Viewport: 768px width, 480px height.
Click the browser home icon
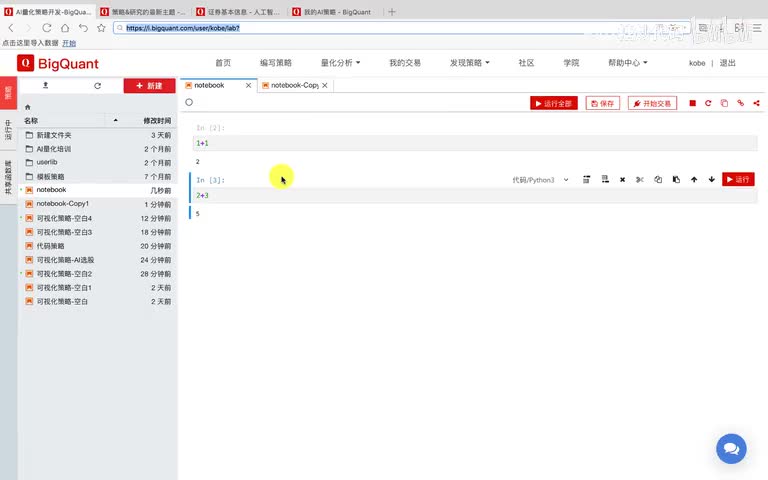coord(65,28)
